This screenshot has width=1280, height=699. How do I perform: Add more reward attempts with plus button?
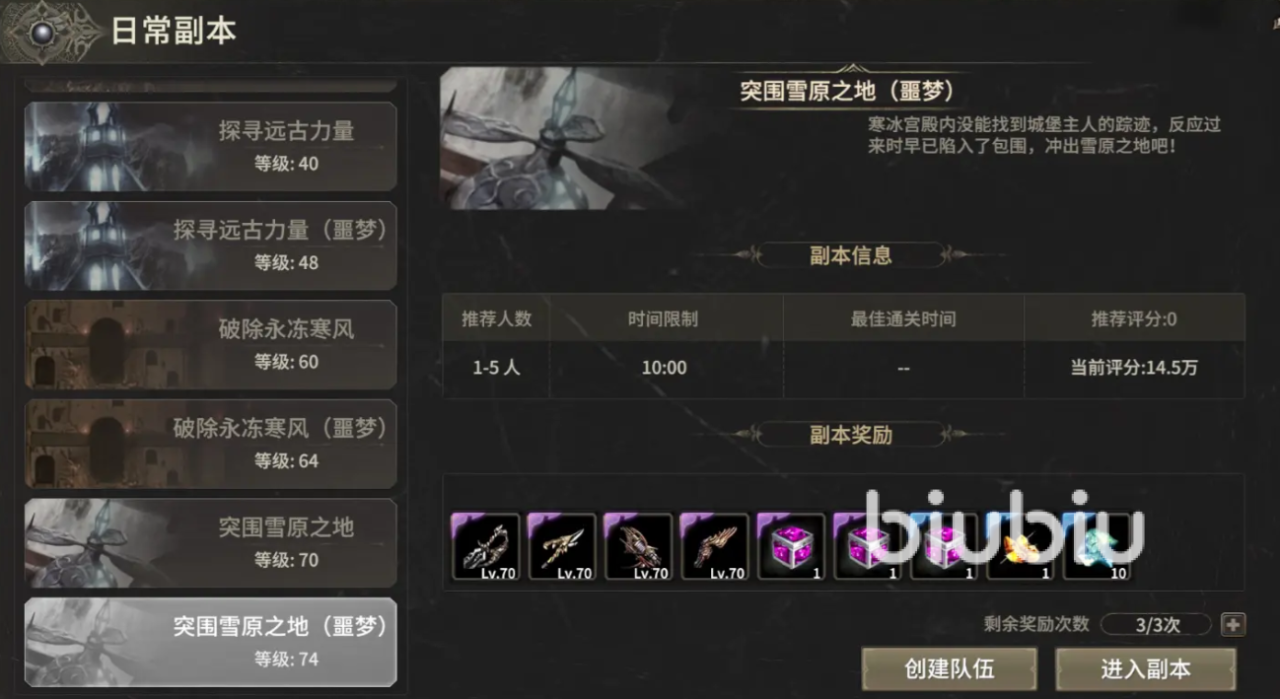click(1234, 625)
